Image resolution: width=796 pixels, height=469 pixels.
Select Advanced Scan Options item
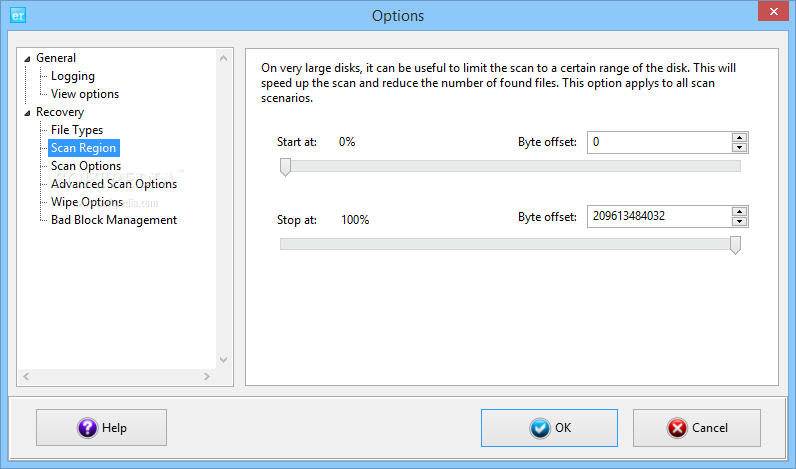[x=114, y=184]
